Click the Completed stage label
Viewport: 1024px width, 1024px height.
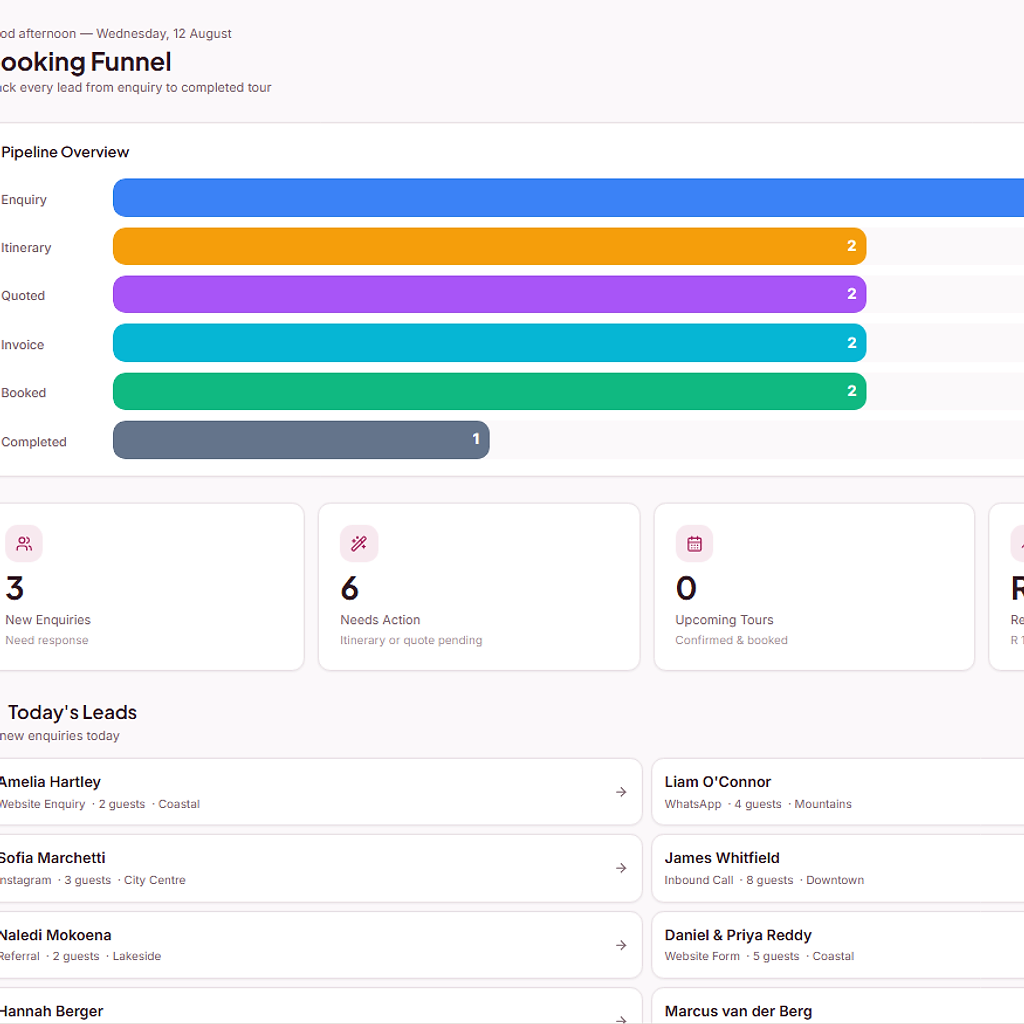point(34,441)
